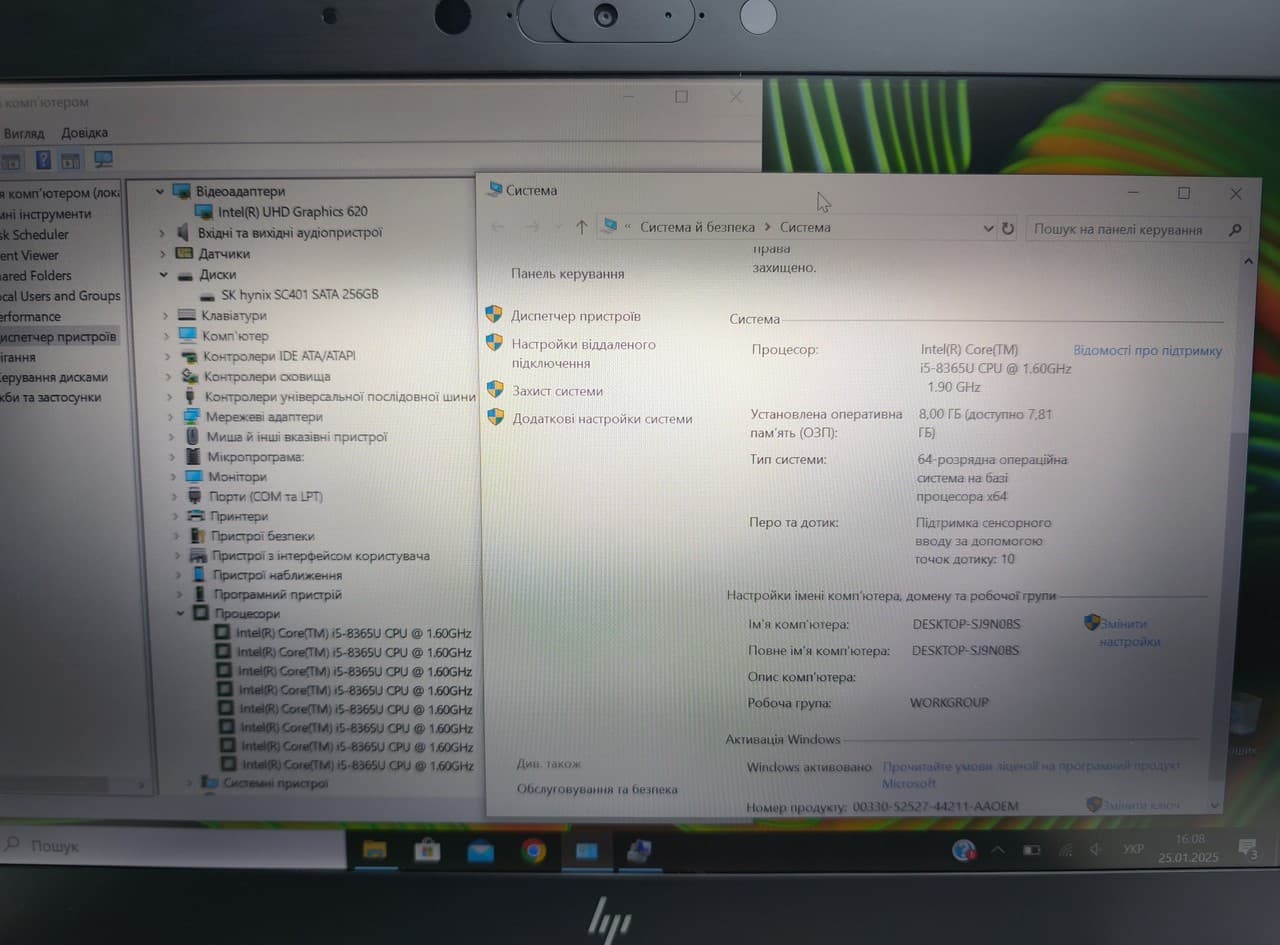Select the Програмний пристрій tree row
Viewport: 1280px width, 945px height.
278,594
